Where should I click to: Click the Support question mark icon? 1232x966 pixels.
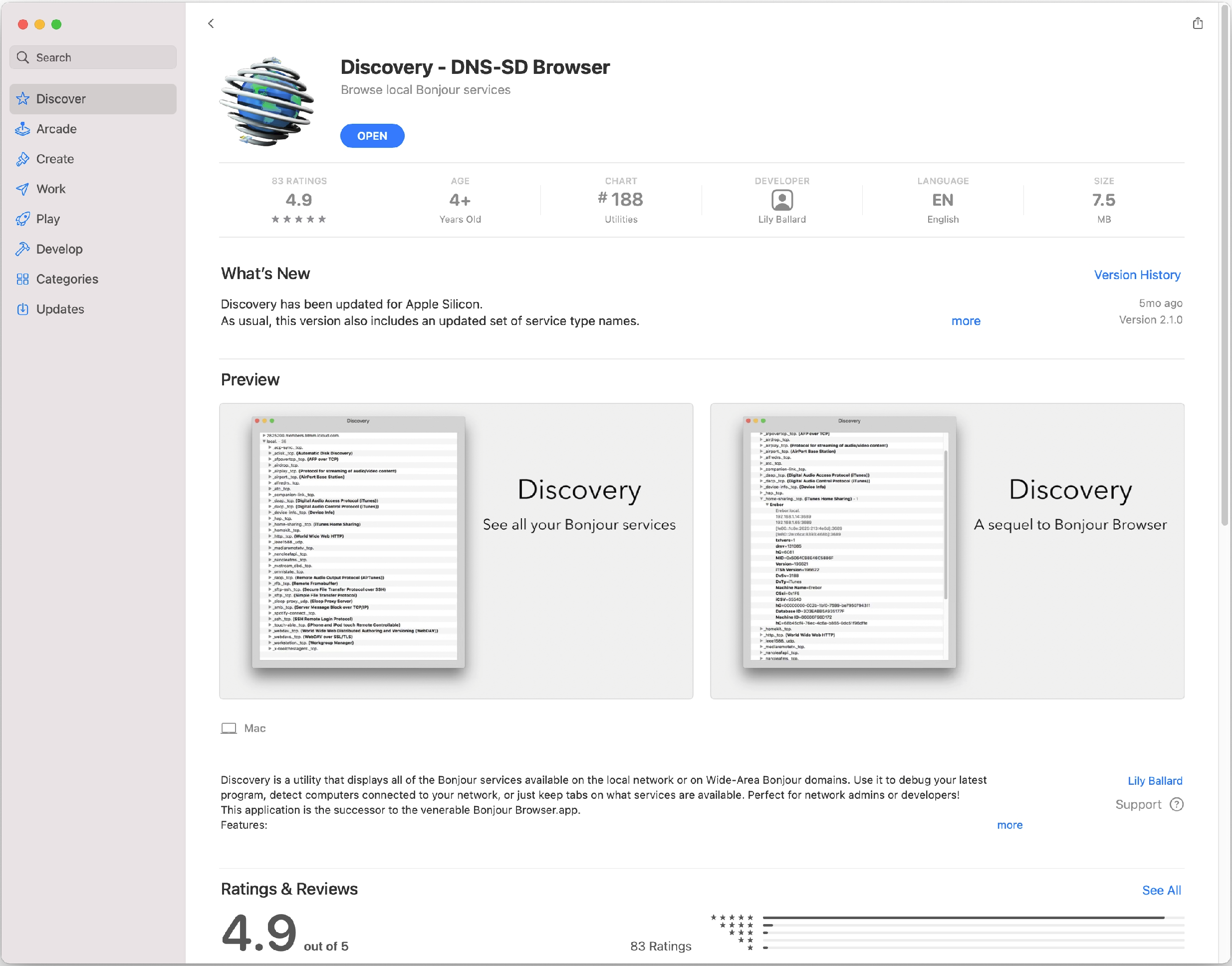tap(1177, 804)
